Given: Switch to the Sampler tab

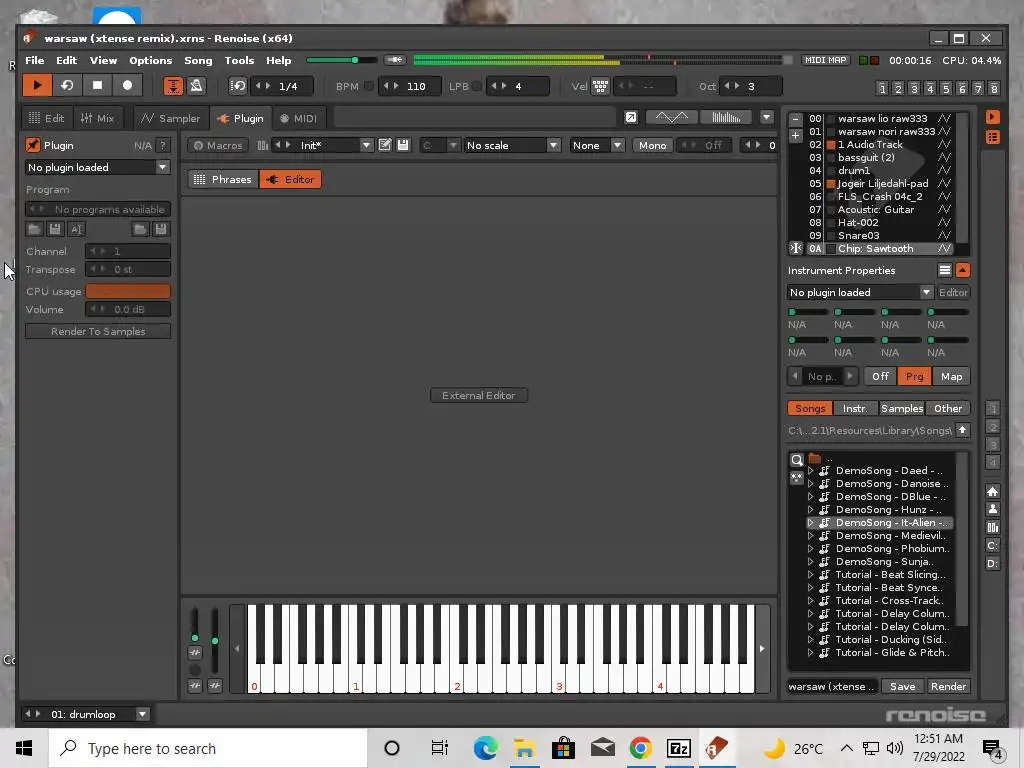Looking at the screenshot, I should 170,118.
